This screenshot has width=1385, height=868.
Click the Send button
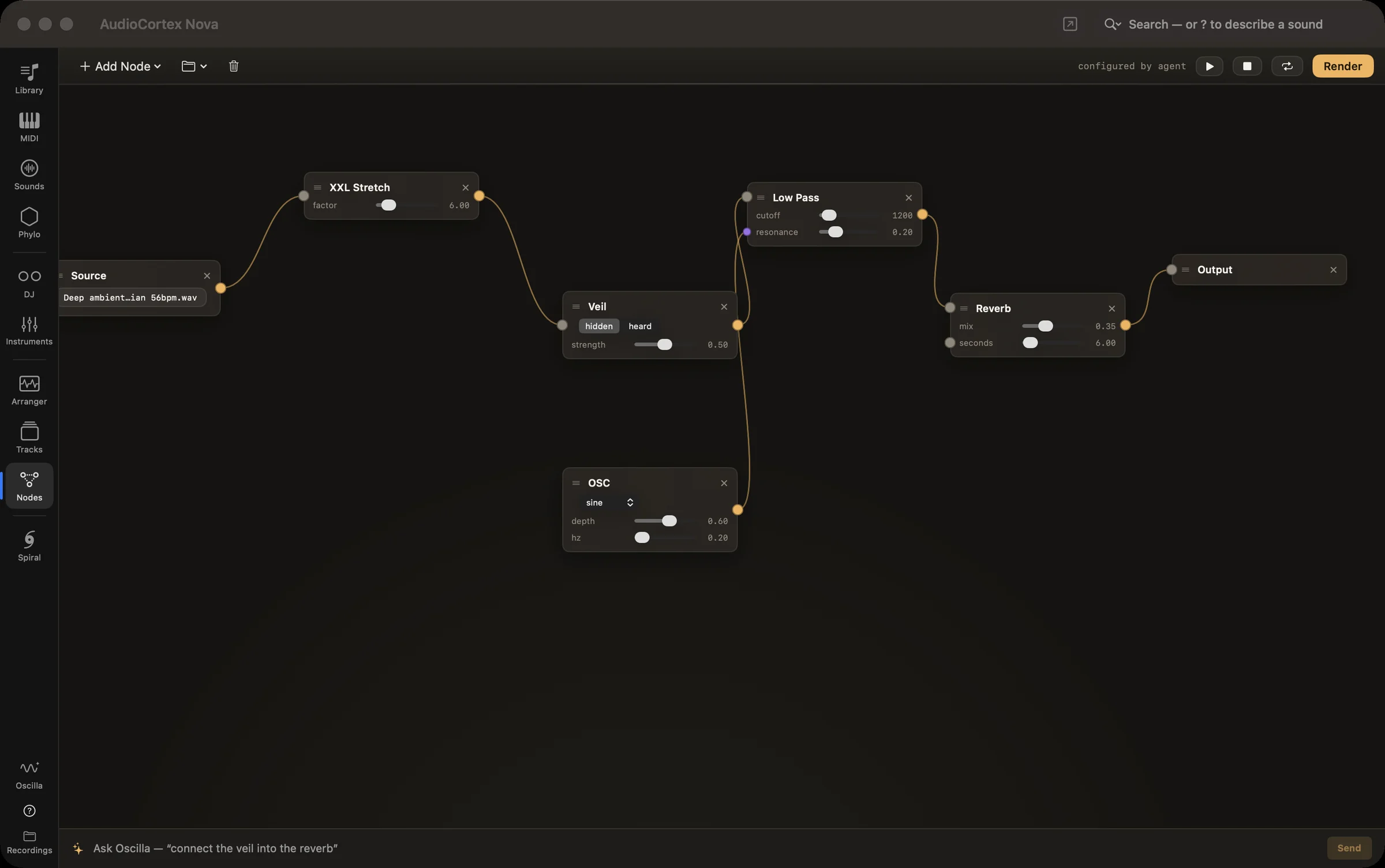(x=1349, y=848)
